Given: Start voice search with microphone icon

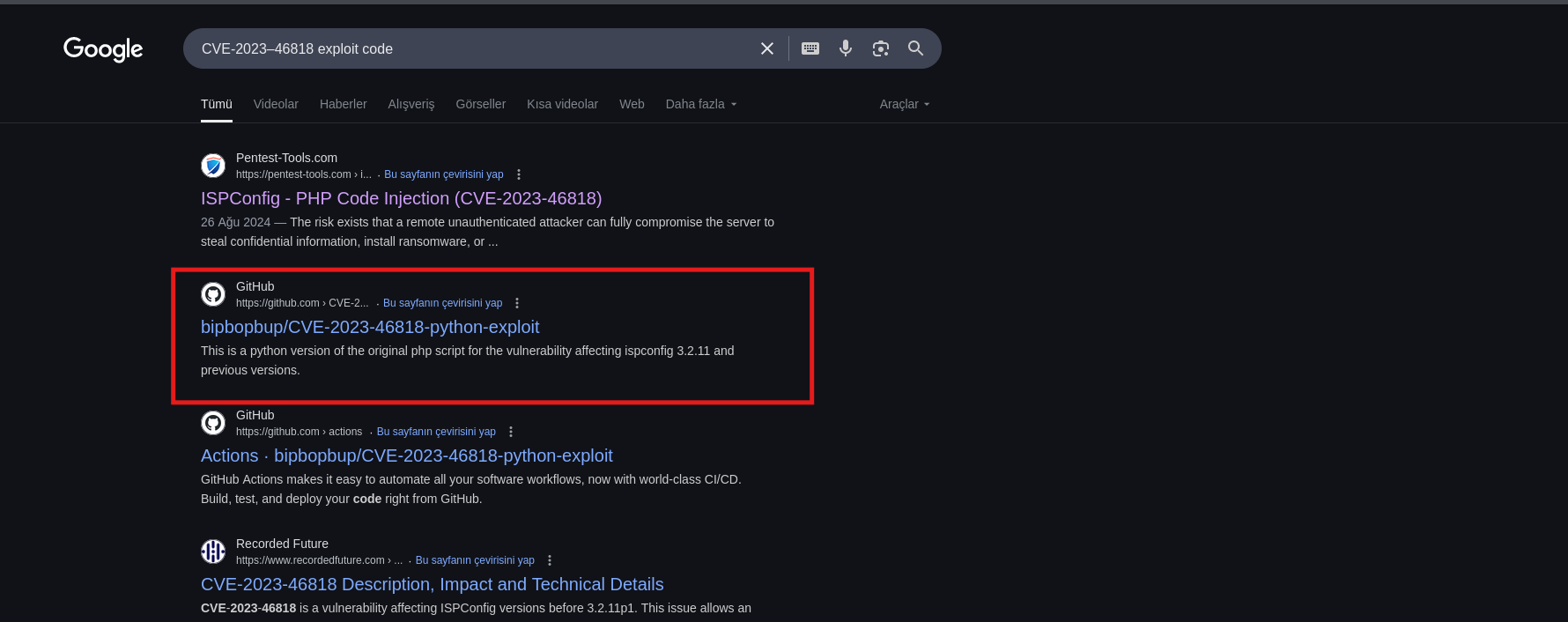Looking at the screenshot, I should coord(846,48).
